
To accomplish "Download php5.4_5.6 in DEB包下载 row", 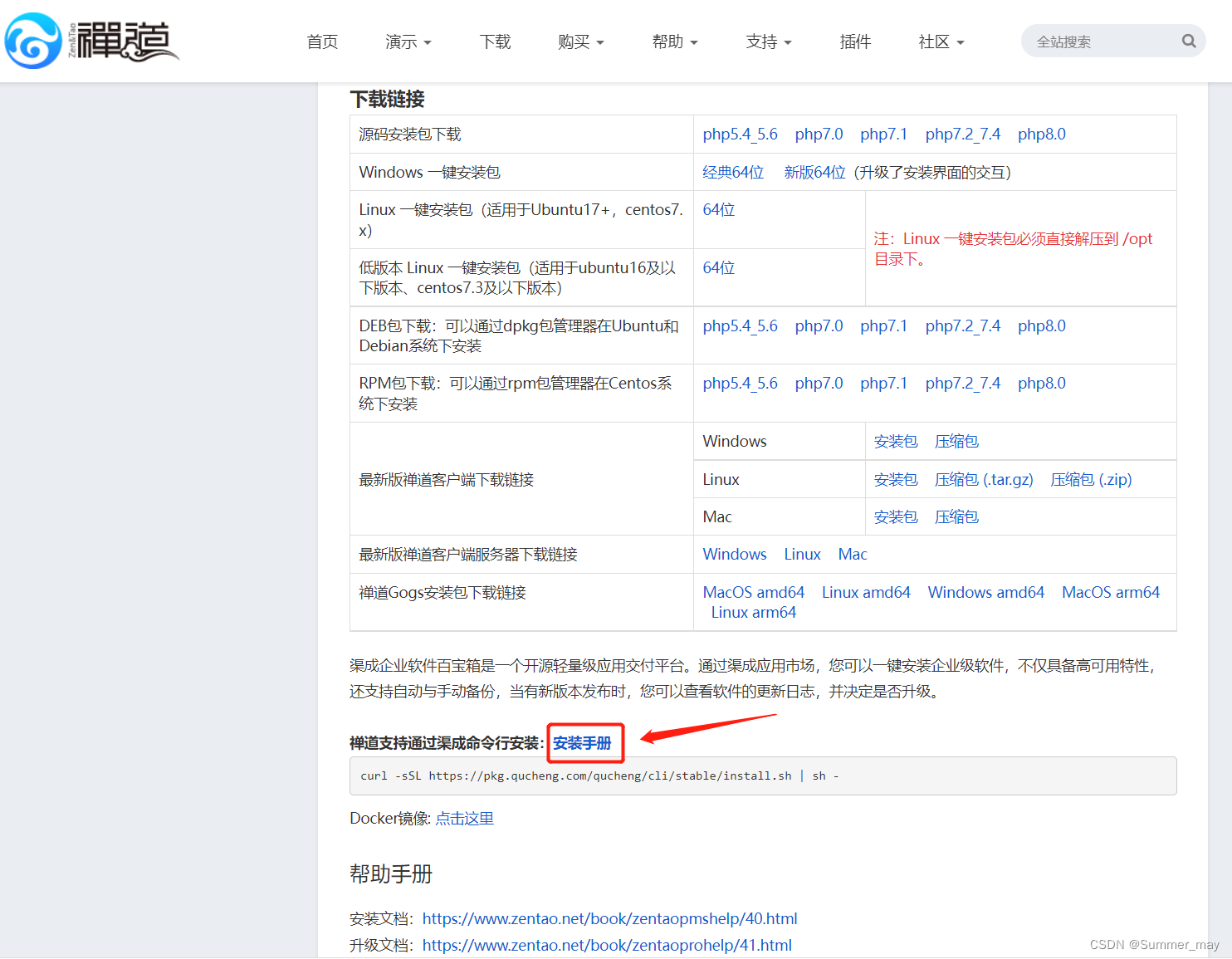I will coord(740,326).
